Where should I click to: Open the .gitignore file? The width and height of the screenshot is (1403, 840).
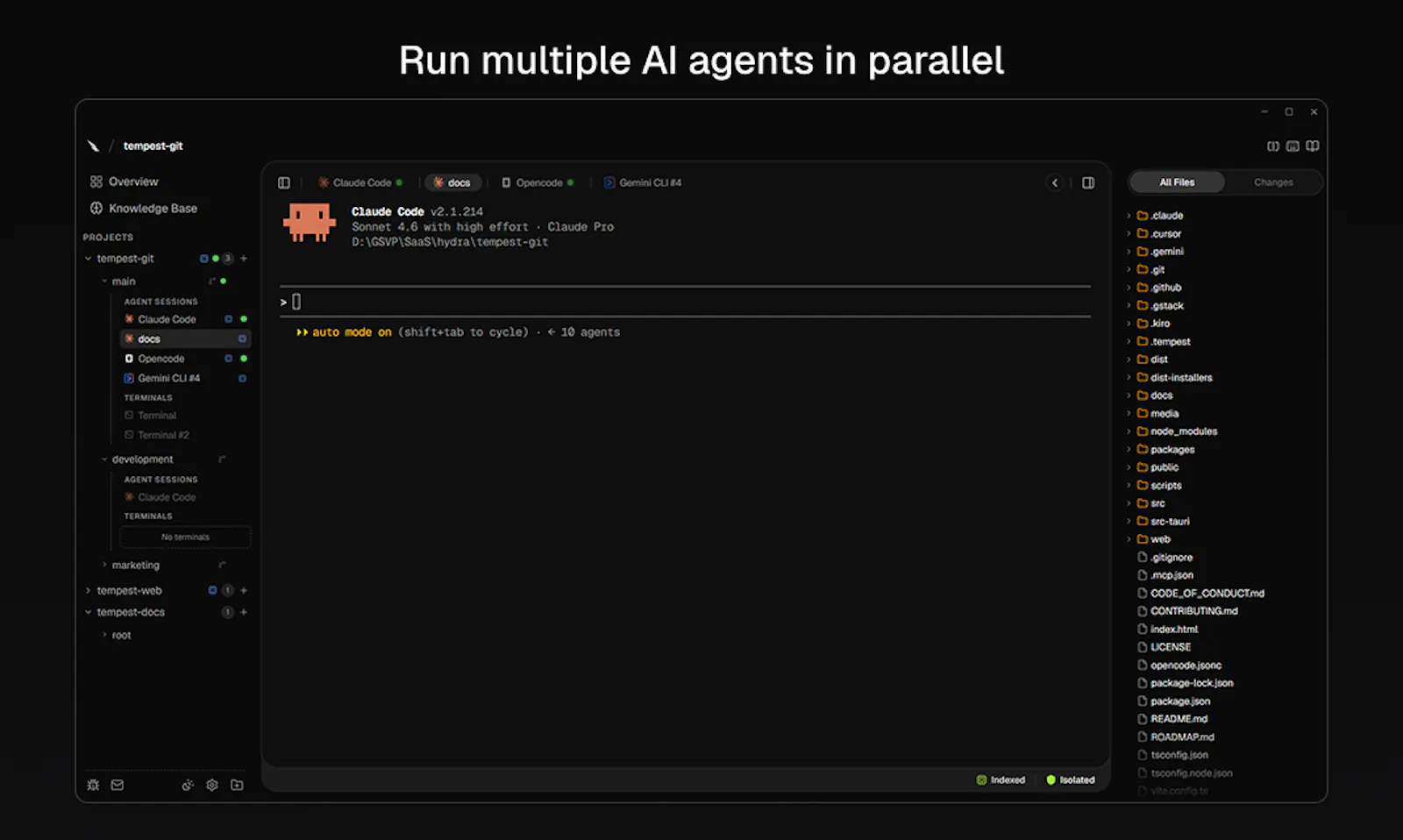[1165, 558]
